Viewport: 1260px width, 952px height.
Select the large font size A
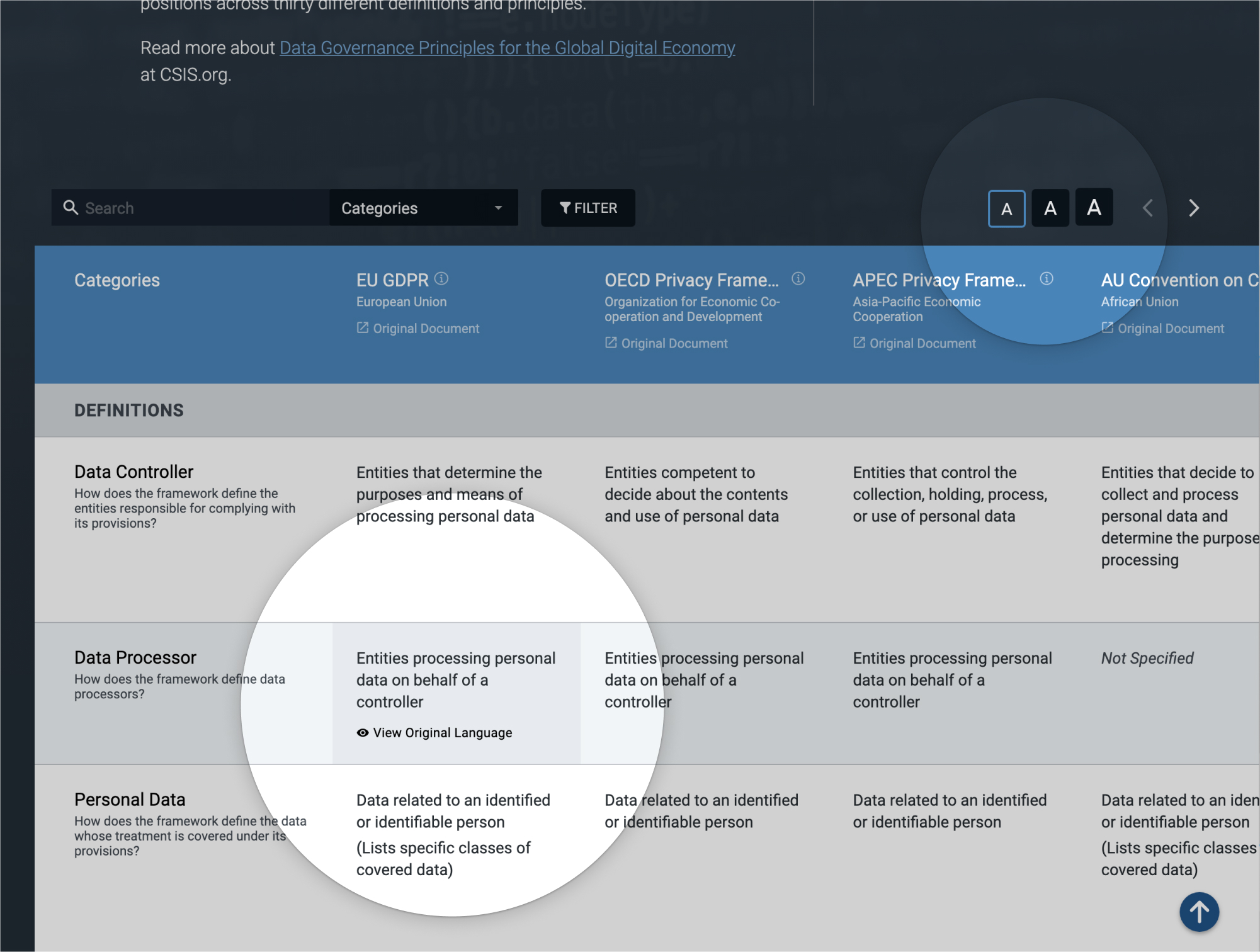pos(1094,207)
